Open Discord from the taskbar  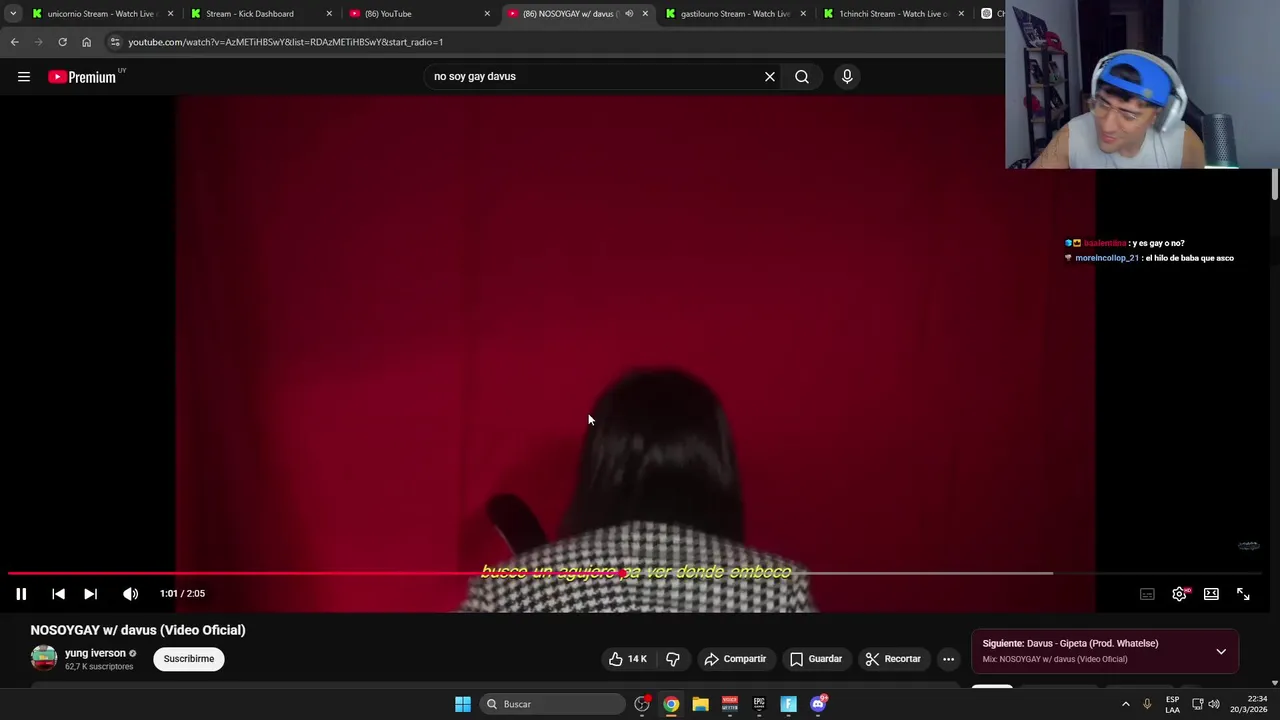[x=818, y=704]
